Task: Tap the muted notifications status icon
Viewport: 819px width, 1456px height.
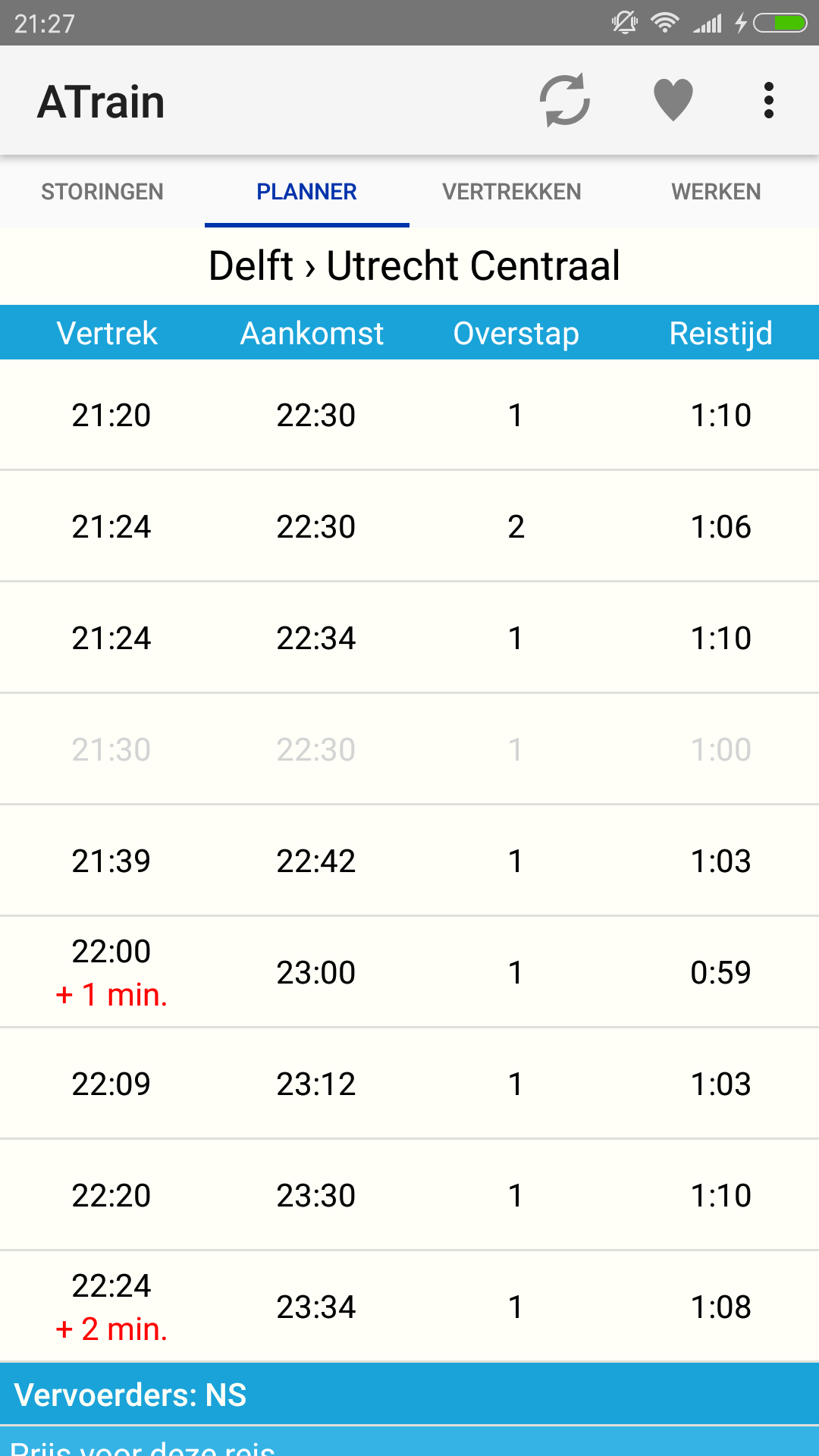Action: coord(625,23)
